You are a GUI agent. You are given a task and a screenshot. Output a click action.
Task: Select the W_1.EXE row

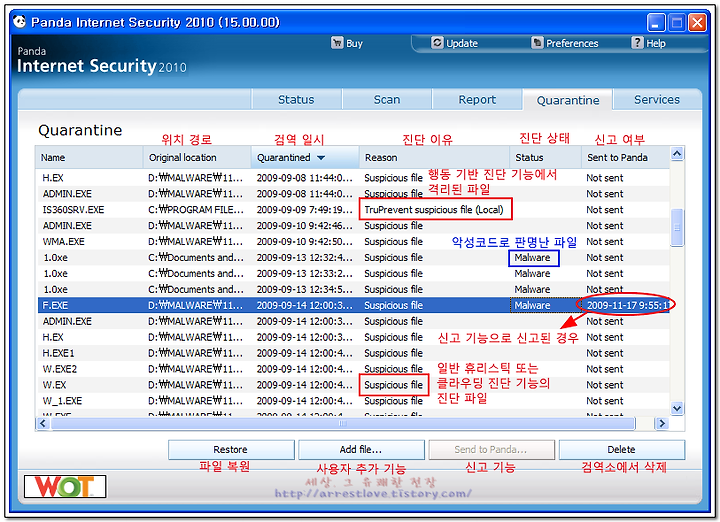tap(353, 401)
